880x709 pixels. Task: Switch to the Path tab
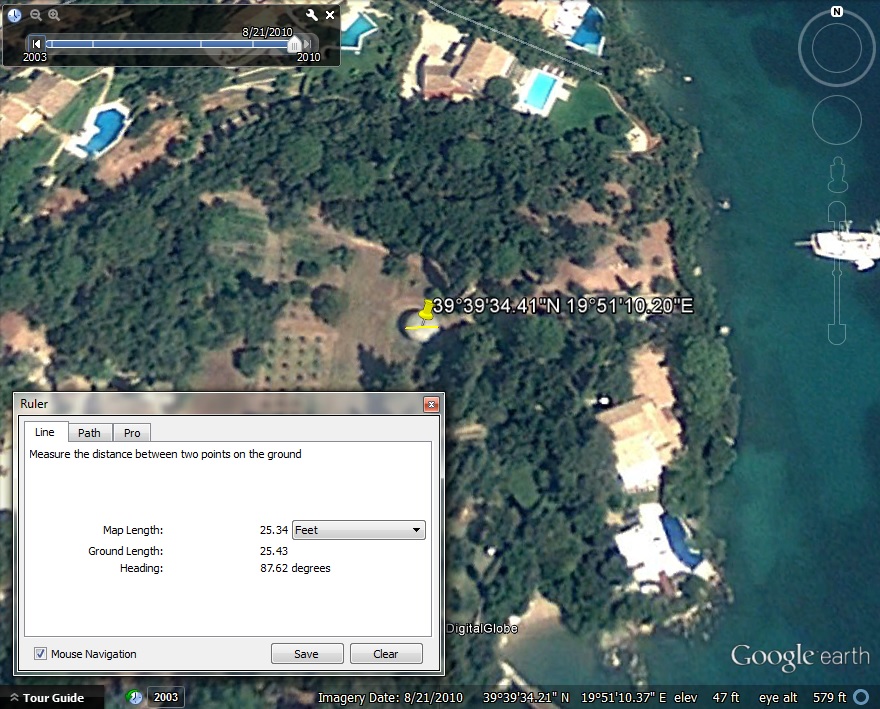(90, 433)
